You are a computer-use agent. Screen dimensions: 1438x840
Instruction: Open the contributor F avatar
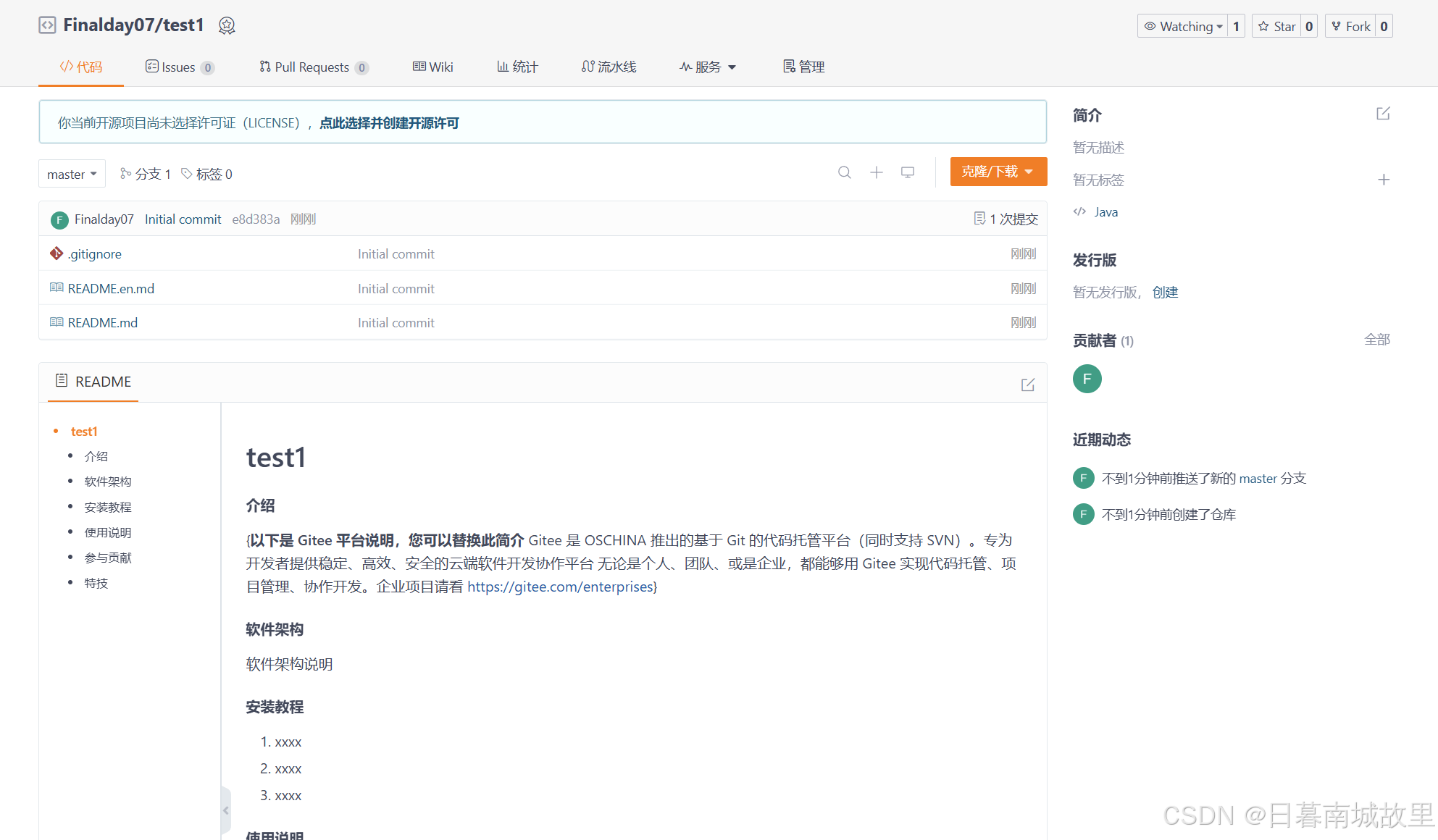1087,379
